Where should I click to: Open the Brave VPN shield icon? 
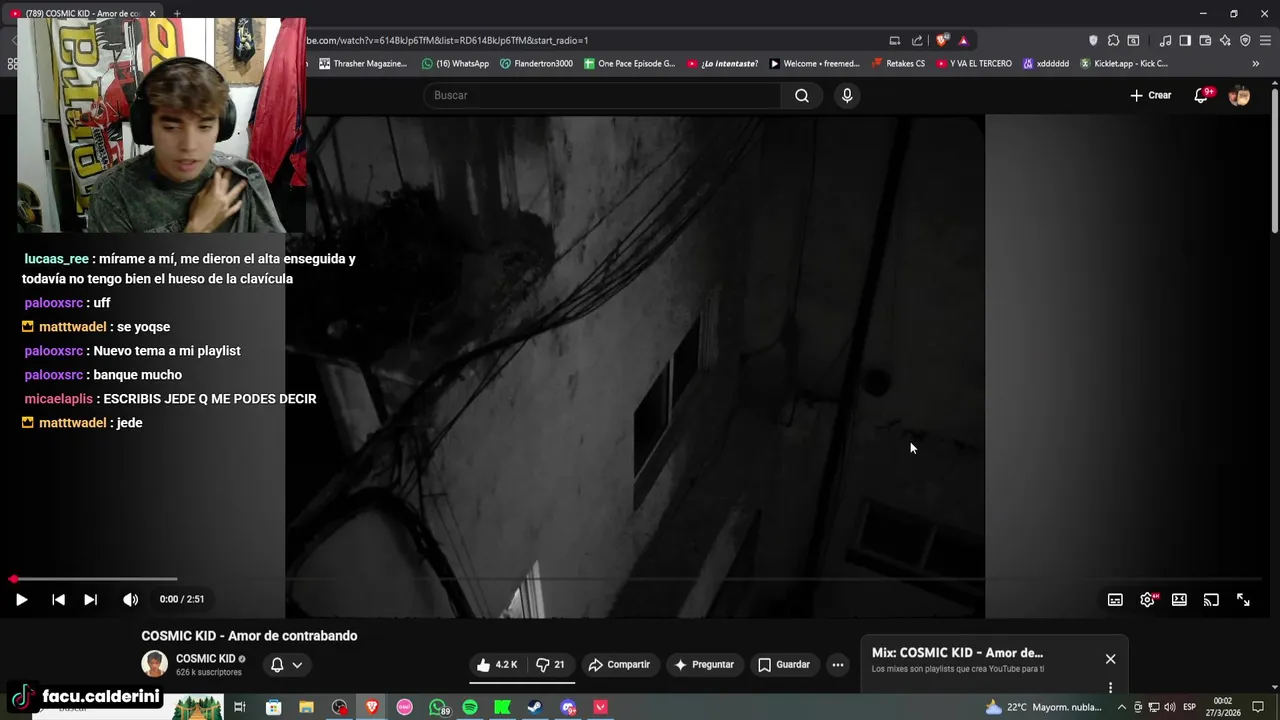coord(1245,41)
